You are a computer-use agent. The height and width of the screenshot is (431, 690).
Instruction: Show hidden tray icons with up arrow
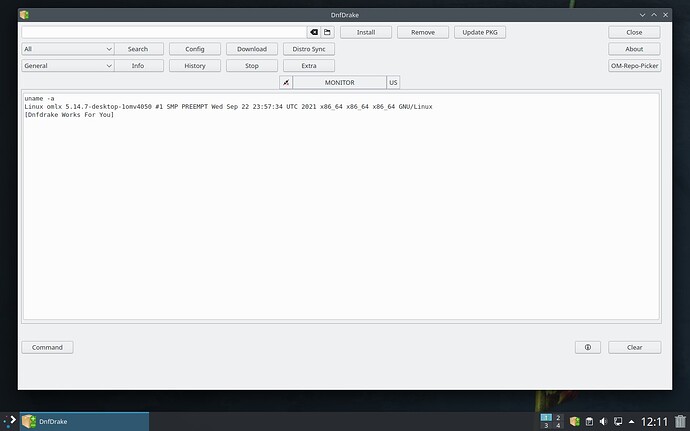(x=631, y=421)
